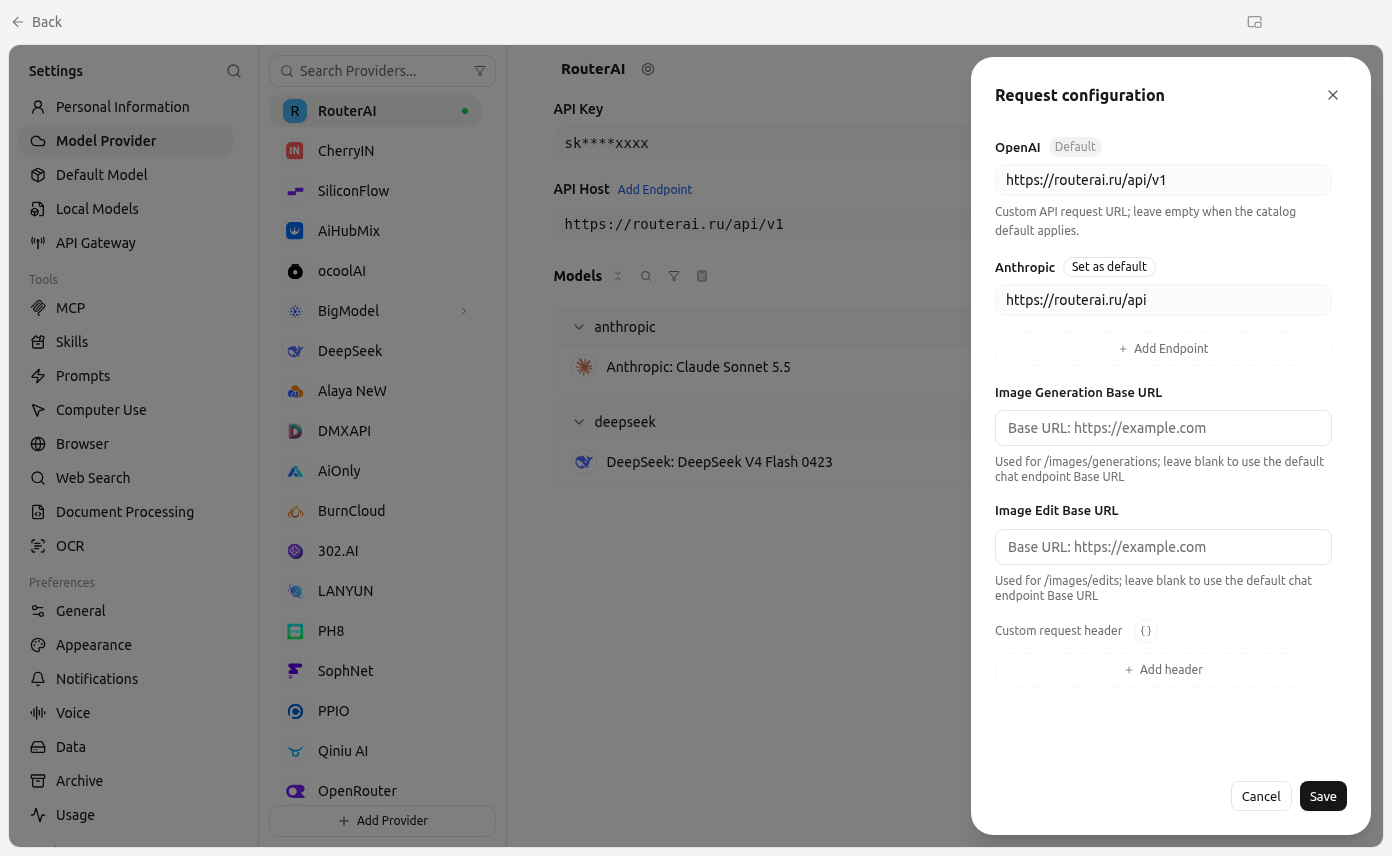
Task: Focus the Search Providers field
Action: (382, 71)
